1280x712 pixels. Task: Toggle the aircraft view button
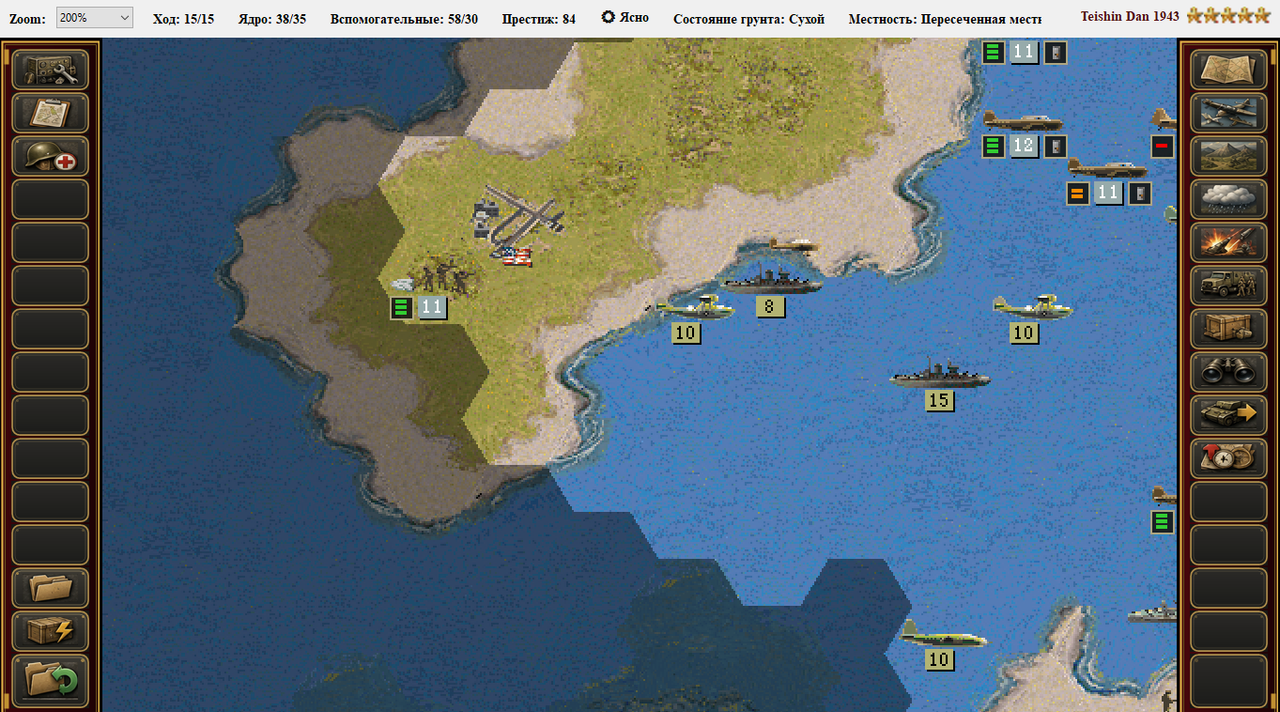1228,113
